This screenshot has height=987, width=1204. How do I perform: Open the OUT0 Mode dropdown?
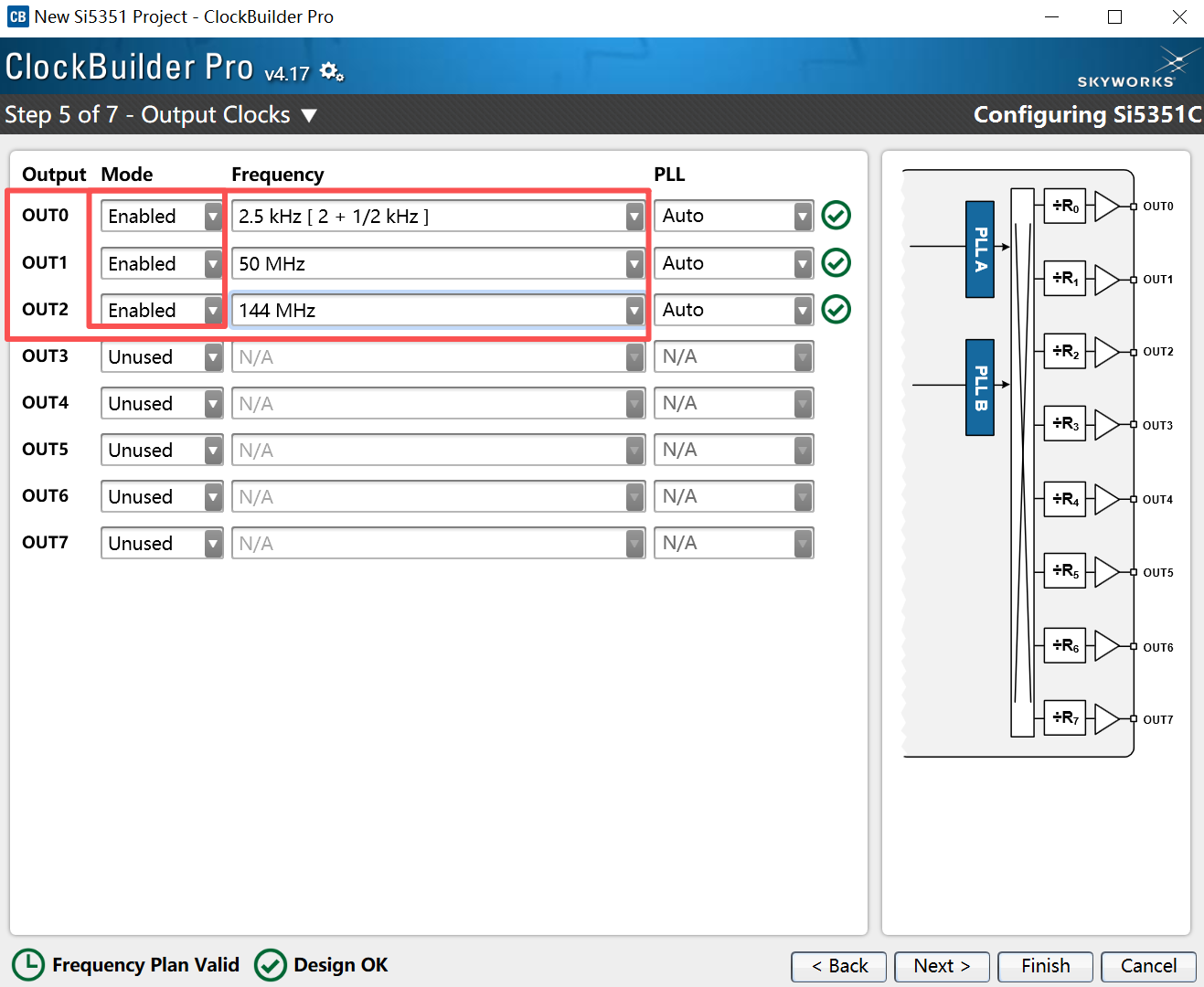point(162,217)
